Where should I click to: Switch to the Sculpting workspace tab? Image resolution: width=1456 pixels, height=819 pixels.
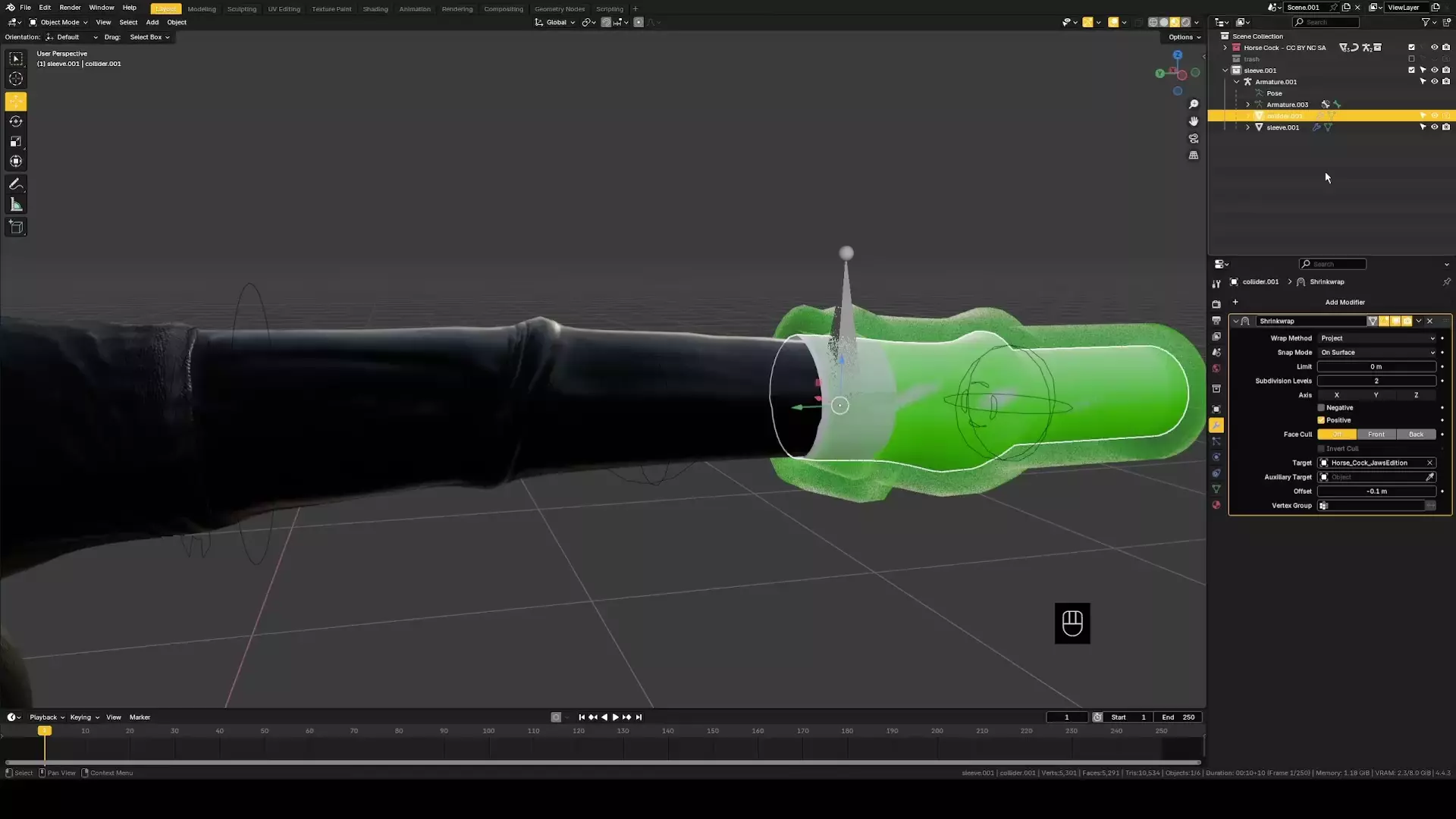pyautogui.click(x=242, y=9)
